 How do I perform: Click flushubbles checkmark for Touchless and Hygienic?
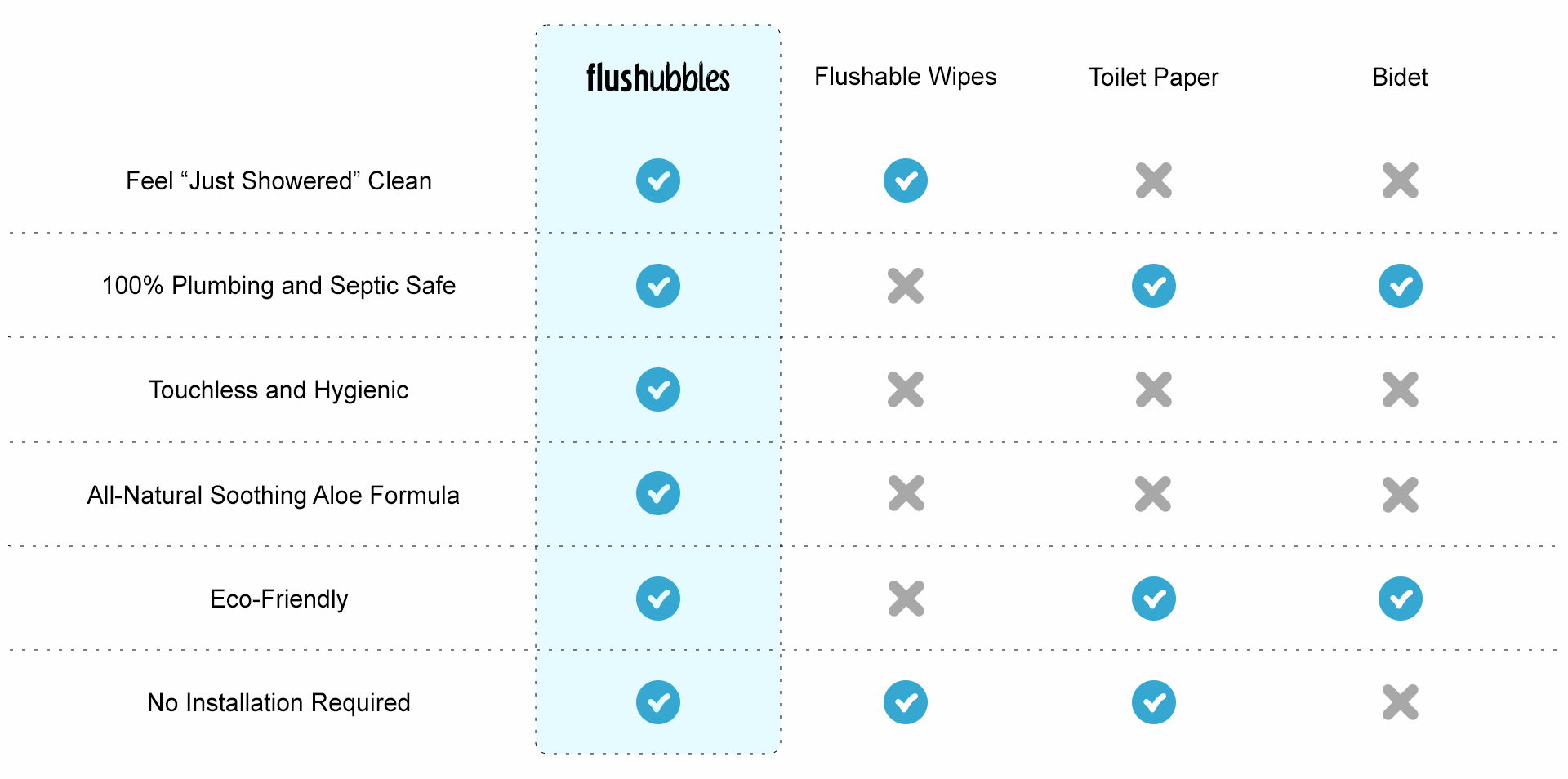658,389
